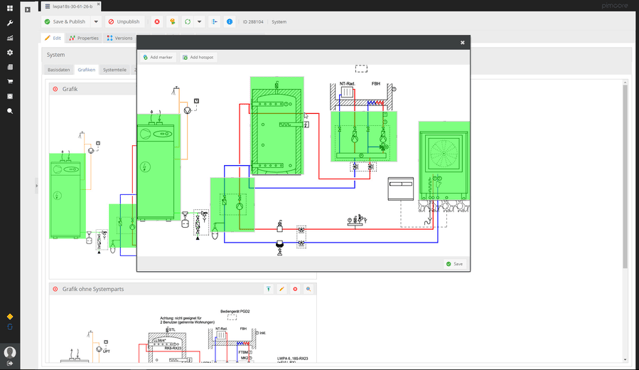Image resolution: width=639 pixels, height=370 pixels.
Task: Click the shopping cart icon in sidebar
Action: (10, 81)
